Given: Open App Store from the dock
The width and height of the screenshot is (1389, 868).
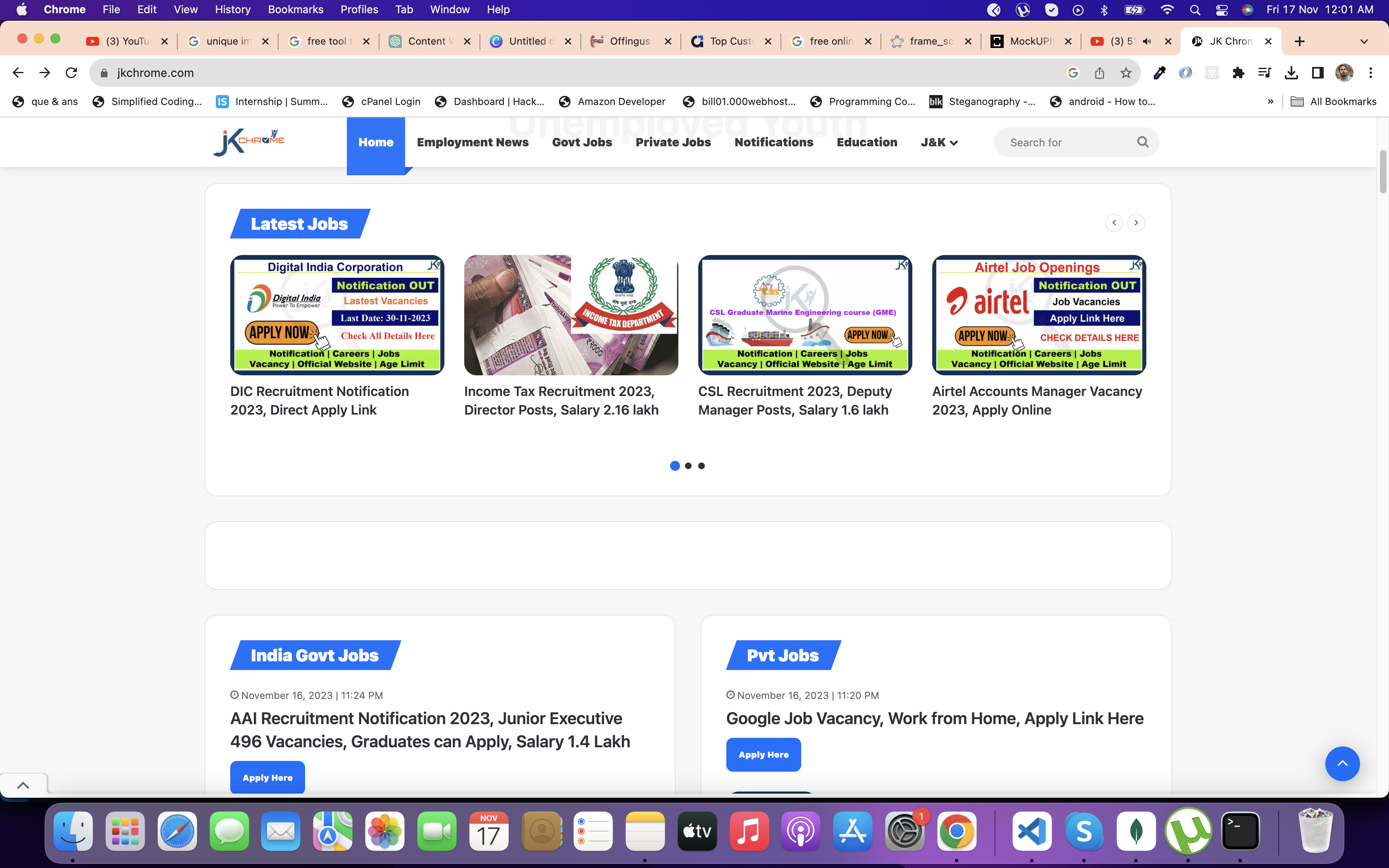Looking at the screenshot, I should [852, 831].
